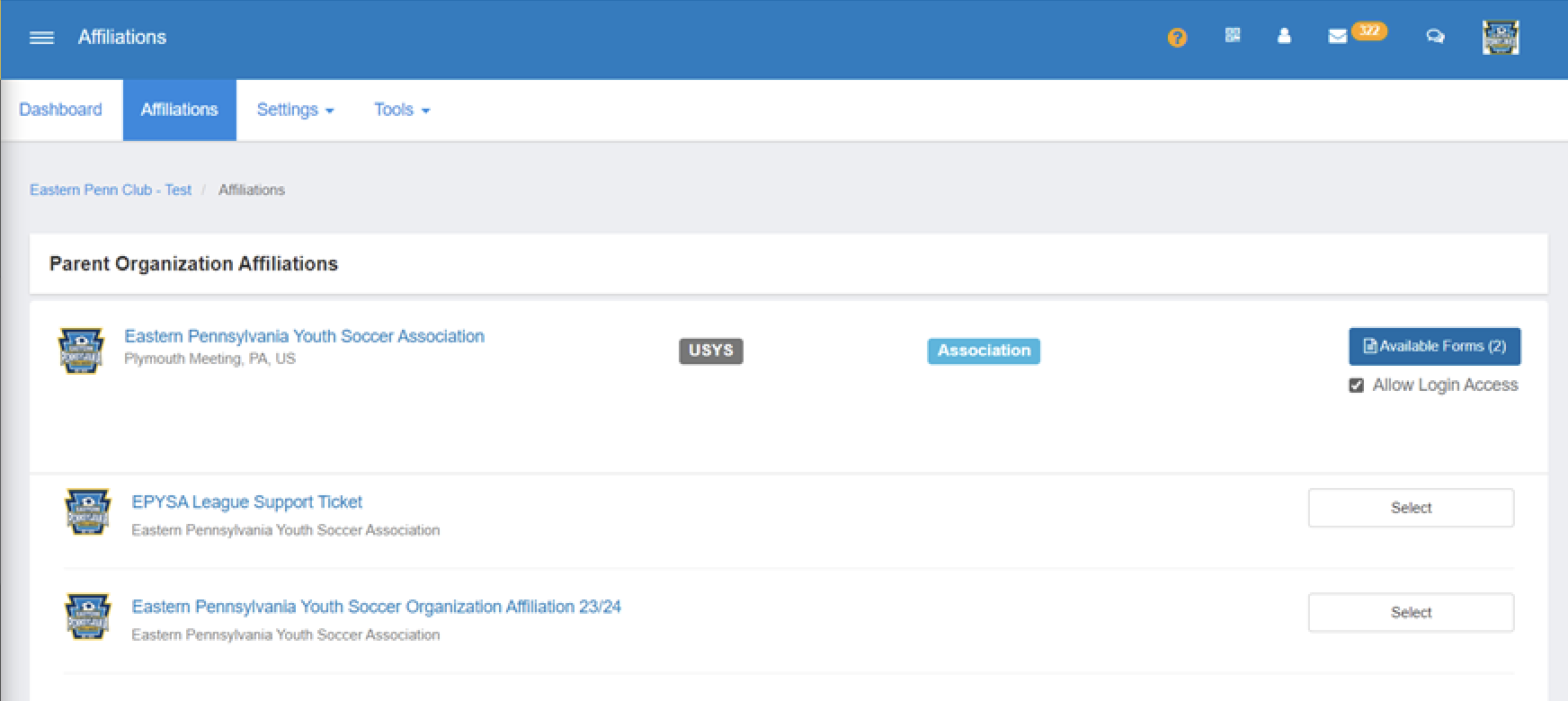The image size is (1568, 701).
Task: Click the Available Forms (2) button
Action: pyautogui.click(x=1435, y=346)
